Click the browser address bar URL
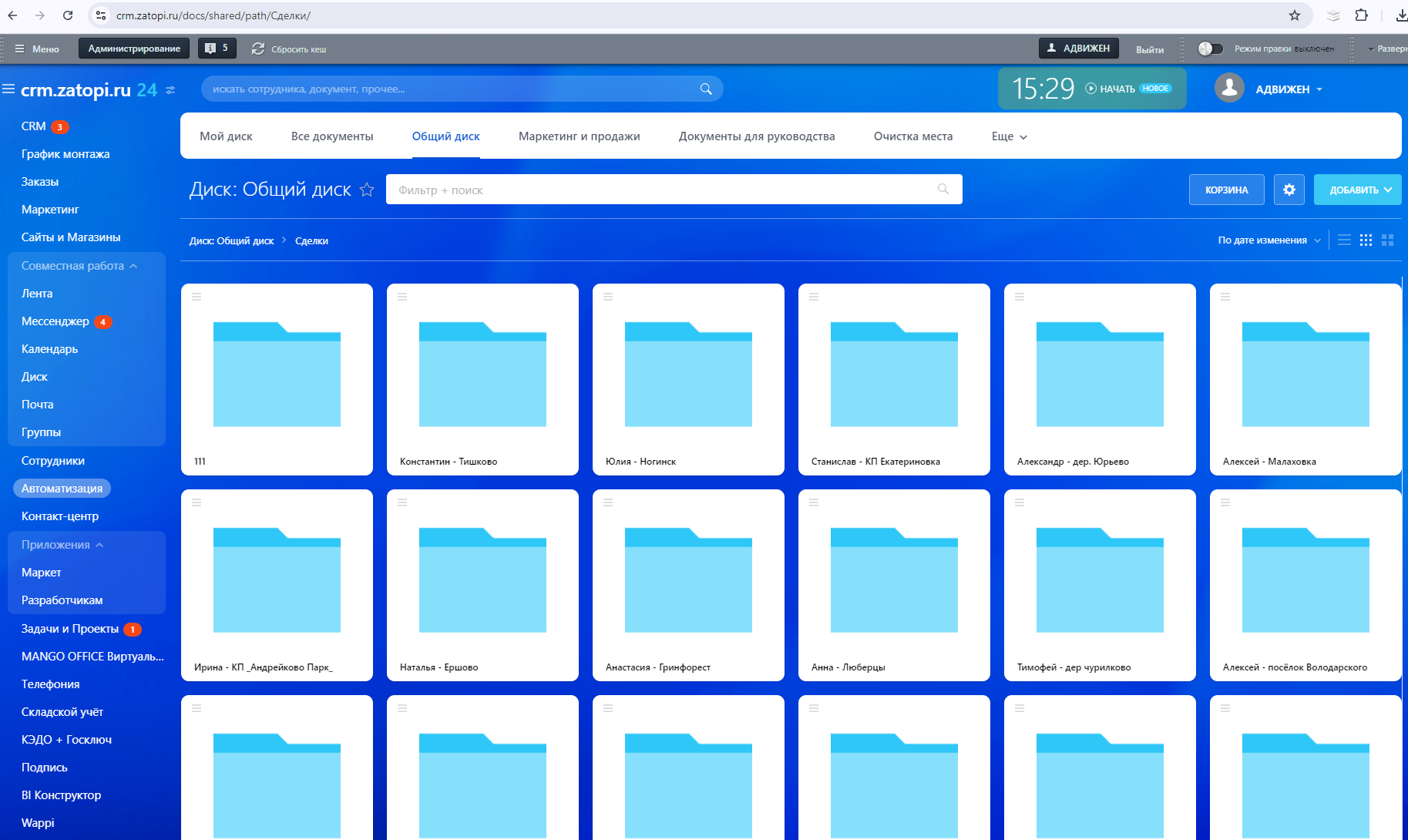Image resolution: width=1408 pixels, height=840 pixels. pos(213,15)
